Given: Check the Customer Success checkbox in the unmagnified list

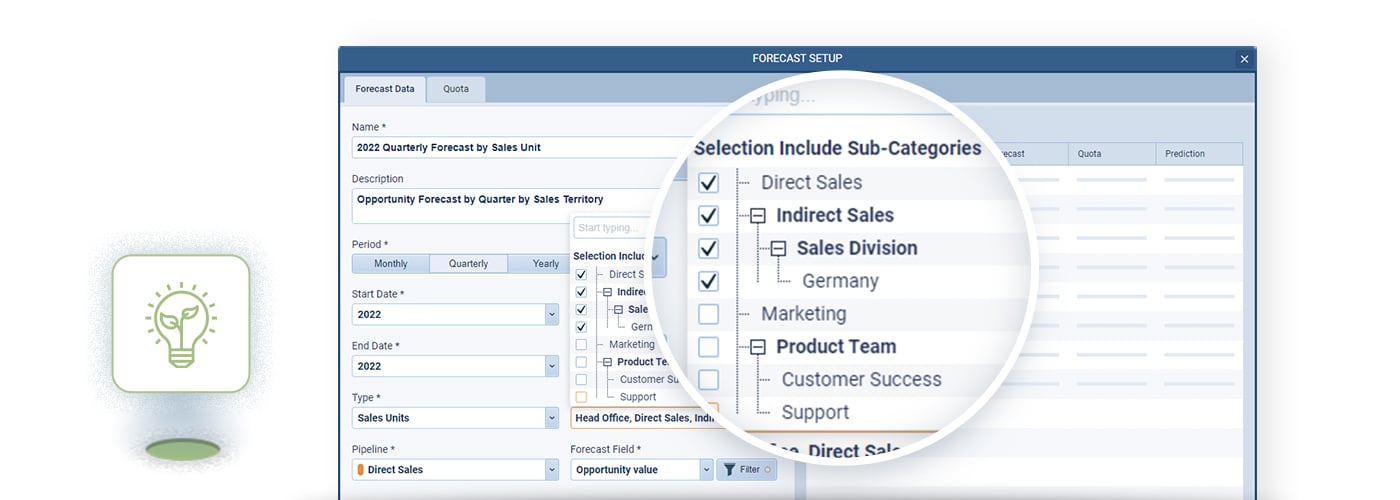Looking at the screenshot, I should (581, 379).
